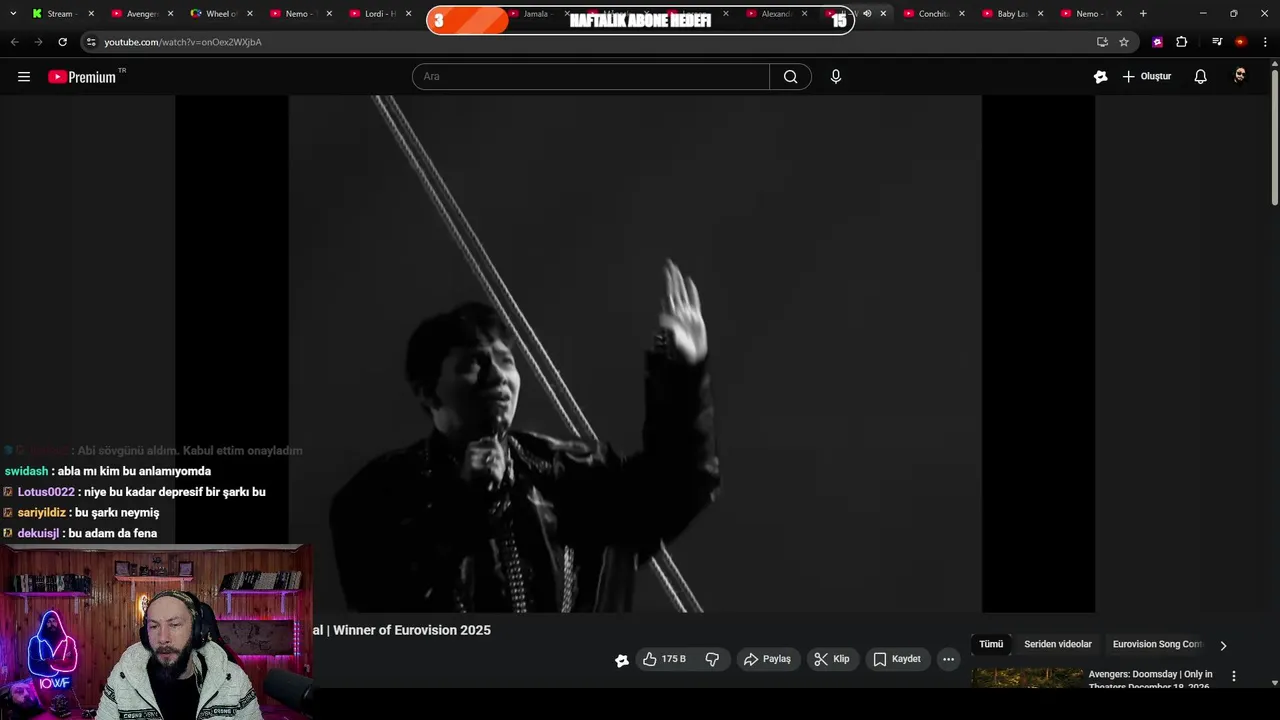
Task: Click the video title Winner of Eurovision 2025
Action: [412, 630]
